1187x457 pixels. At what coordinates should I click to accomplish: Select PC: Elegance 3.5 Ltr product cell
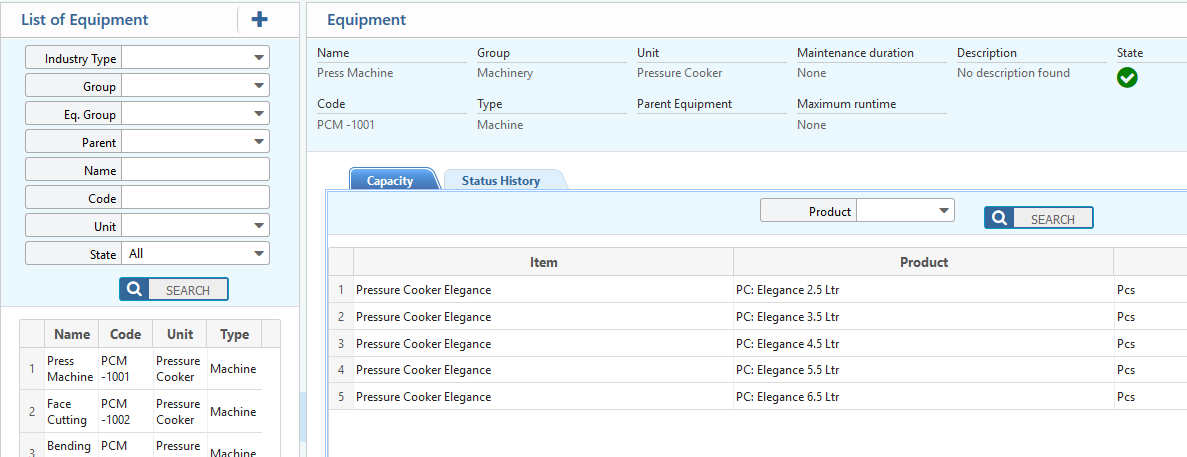pos(924,316)
